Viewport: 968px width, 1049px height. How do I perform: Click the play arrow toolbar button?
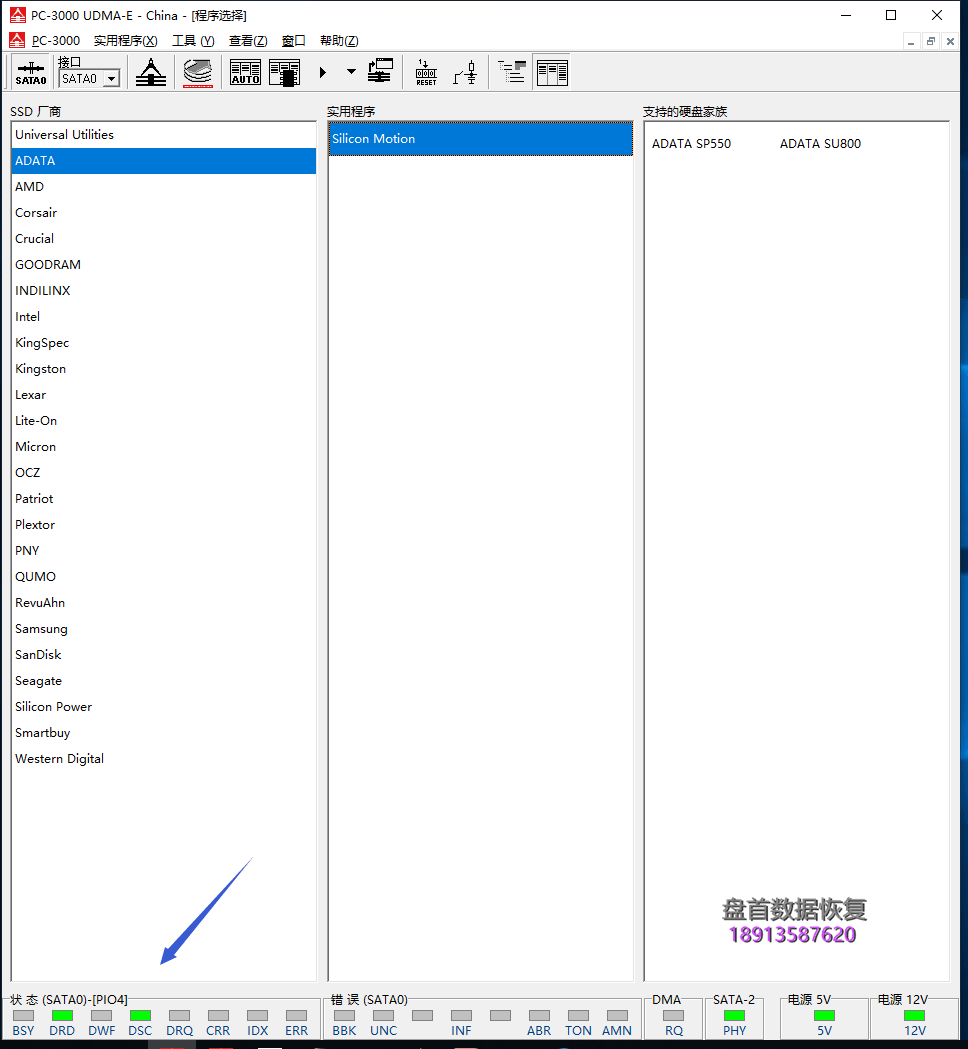(322, 72)
